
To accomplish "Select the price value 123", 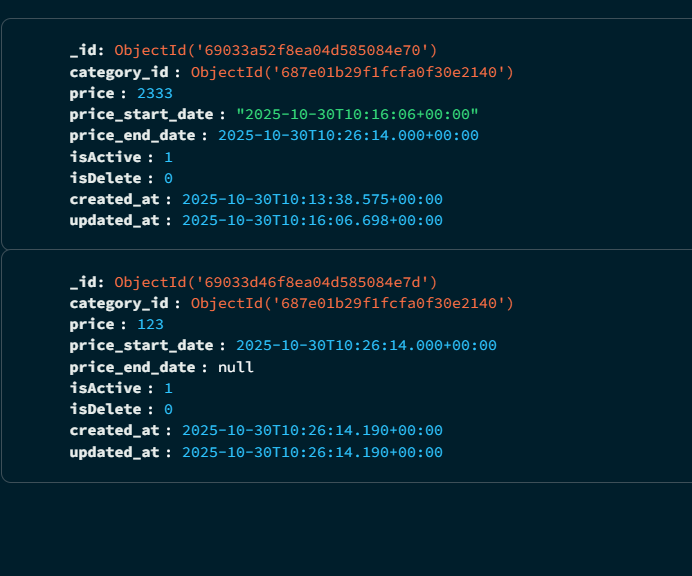I will click(150, 324).
